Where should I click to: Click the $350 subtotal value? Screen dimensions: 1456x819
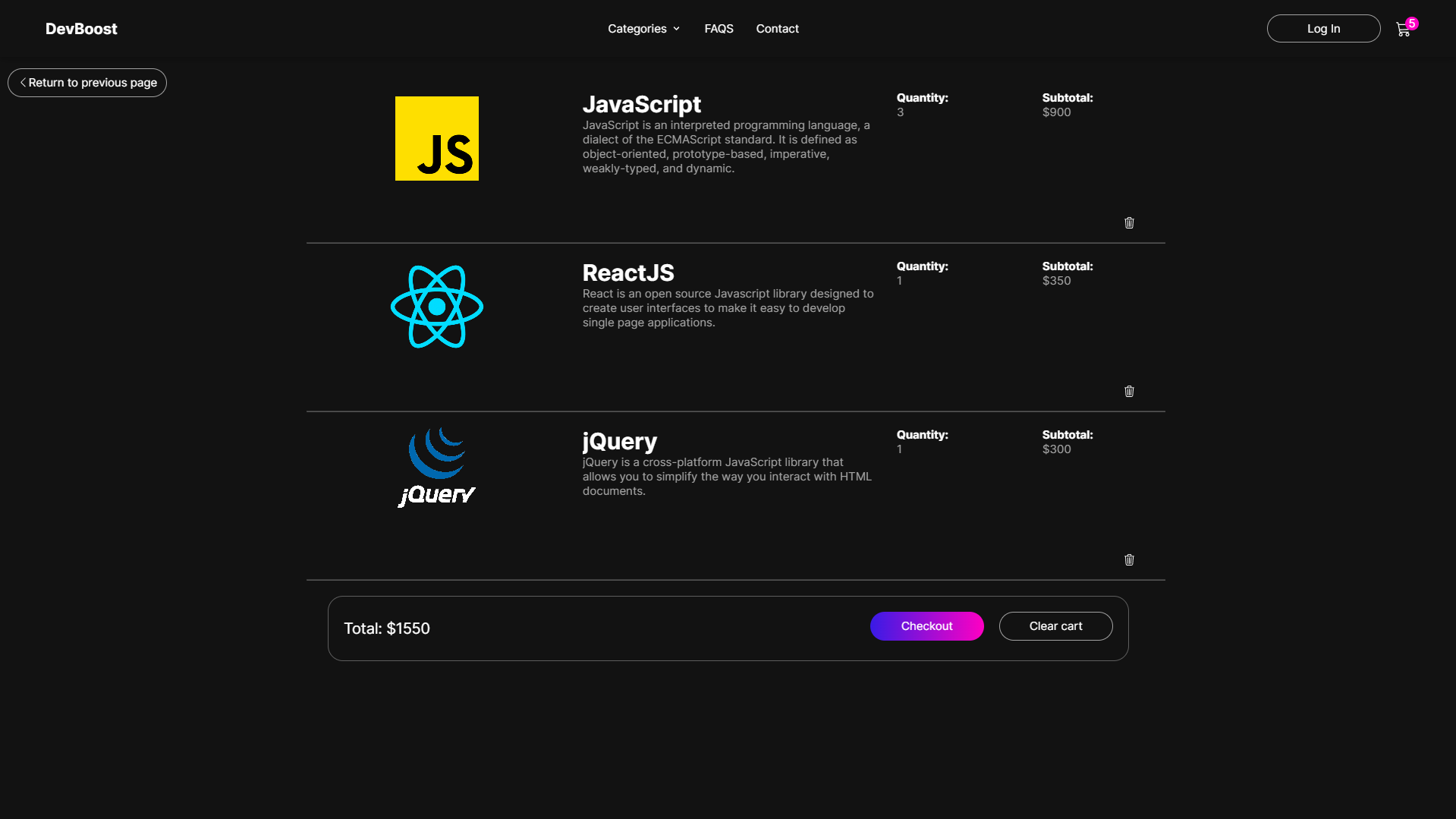point(1056,281)
